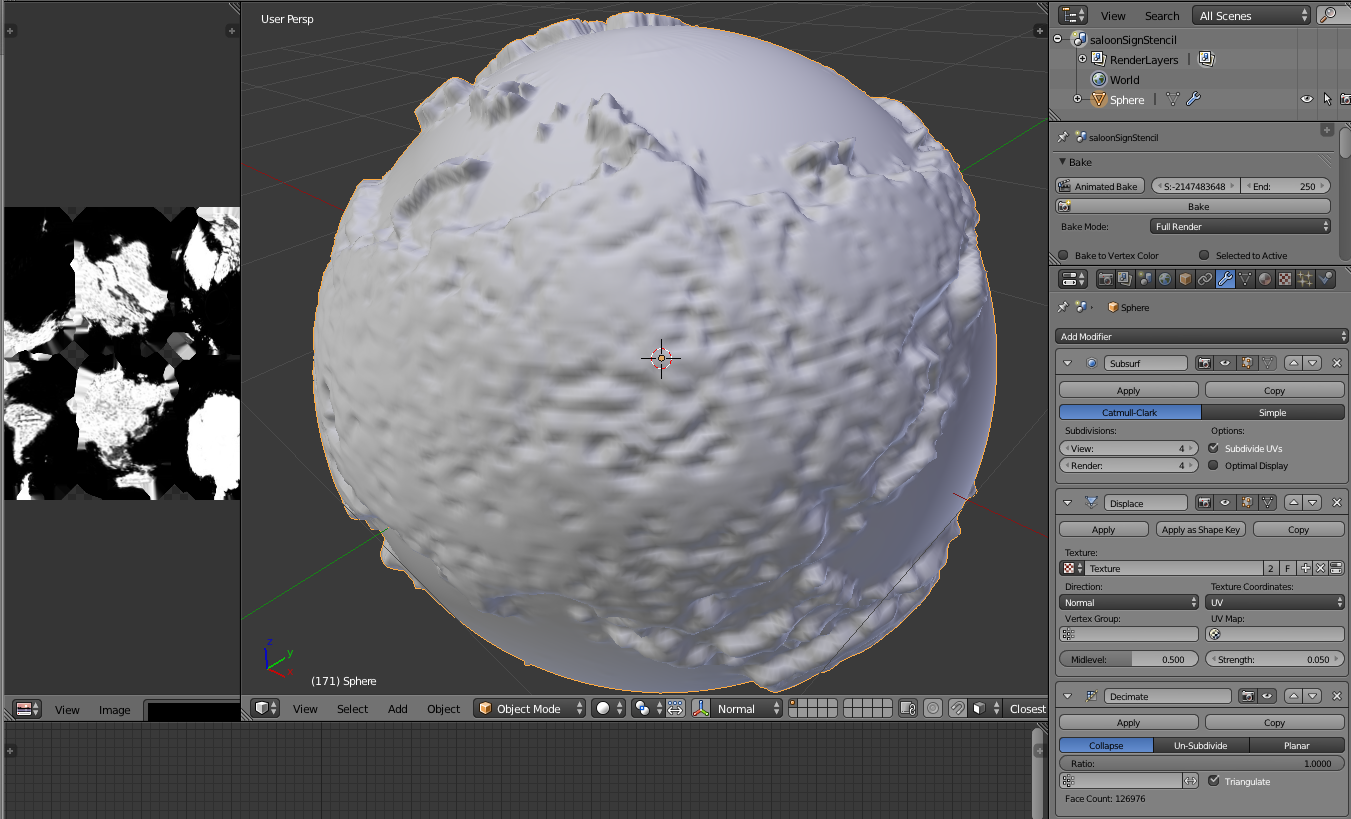Open Texture Coordinates UV dropdown
The width and height of the screenshot is (1351, 819).
click(x=1275, y=602)
